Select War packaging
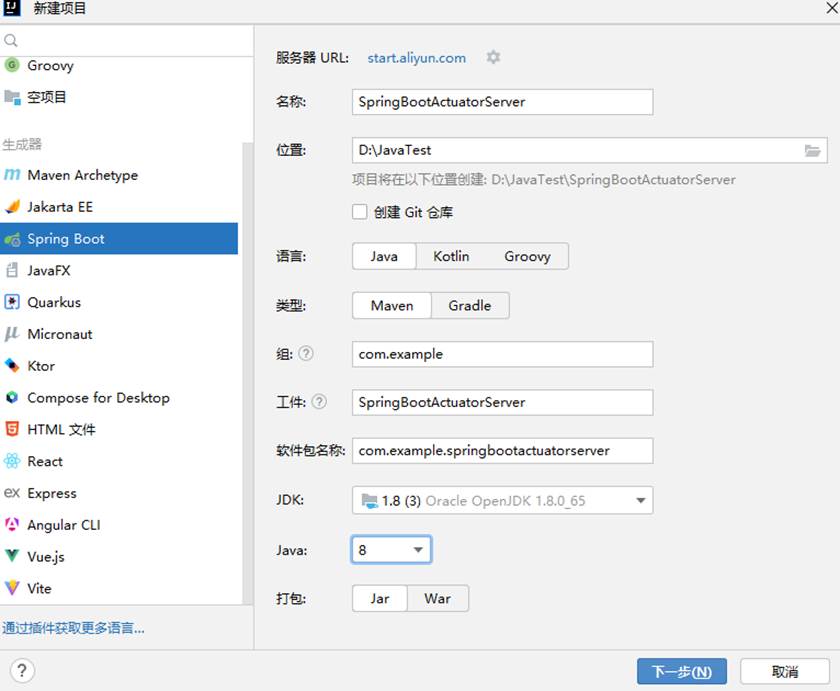This screenshot has width=840, height=691. (x=438, y=598)
